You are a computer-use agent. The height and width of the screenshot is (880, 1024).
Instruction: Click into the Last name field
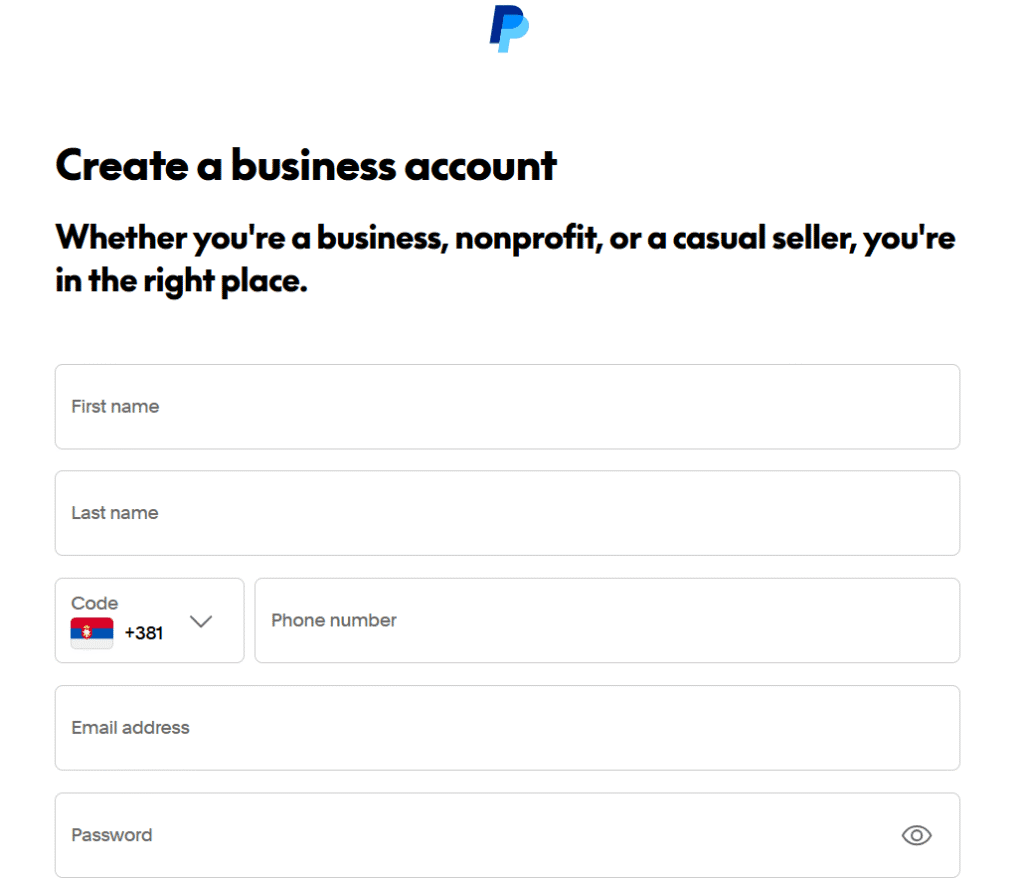coord(507,513)
